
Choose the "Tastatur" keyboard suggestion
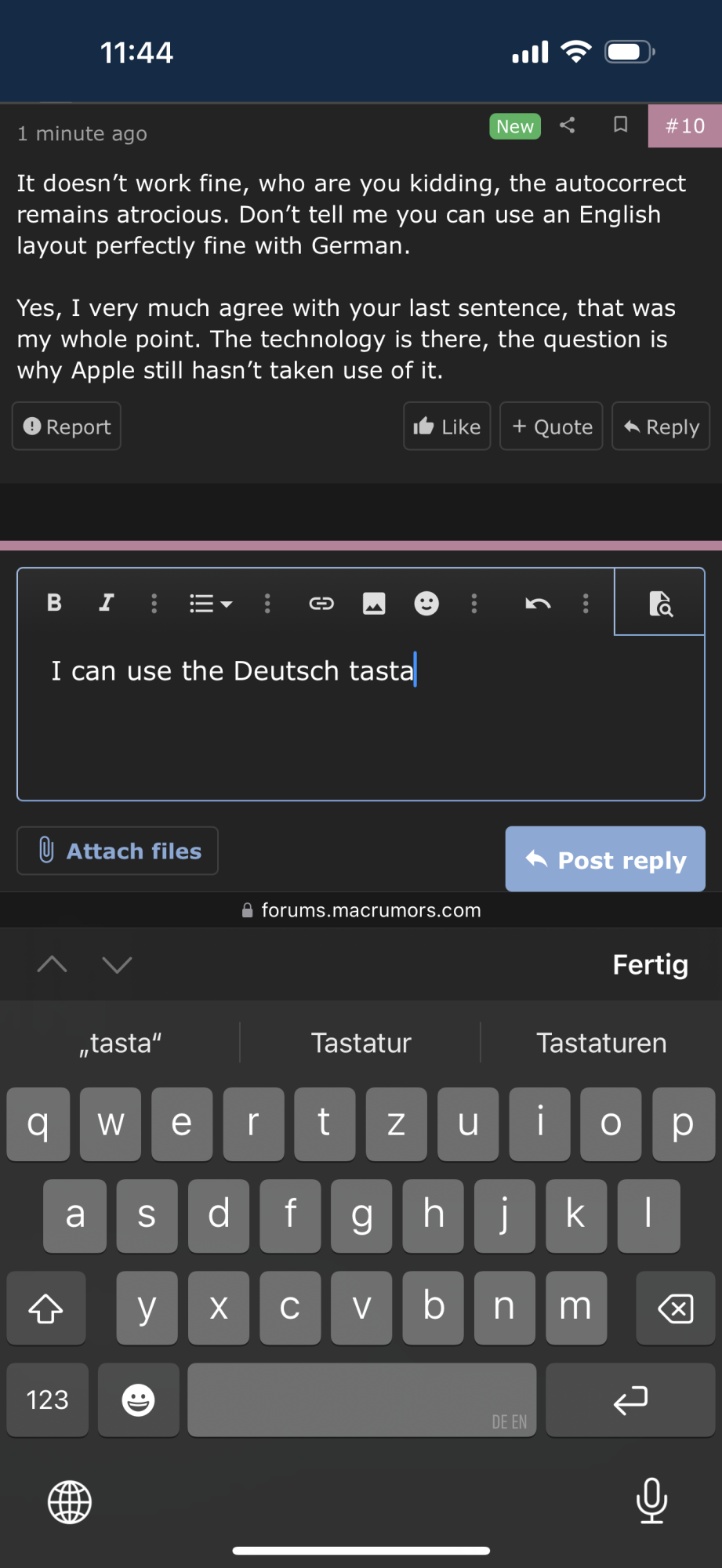[361, 1043]
